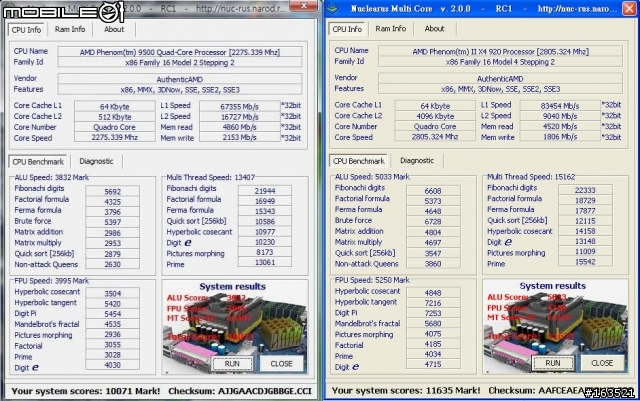Click the Non-attack Queens value 3860
Image resolution: width=640 pixels, height=401 pixels.
click(x=433, y=263)
